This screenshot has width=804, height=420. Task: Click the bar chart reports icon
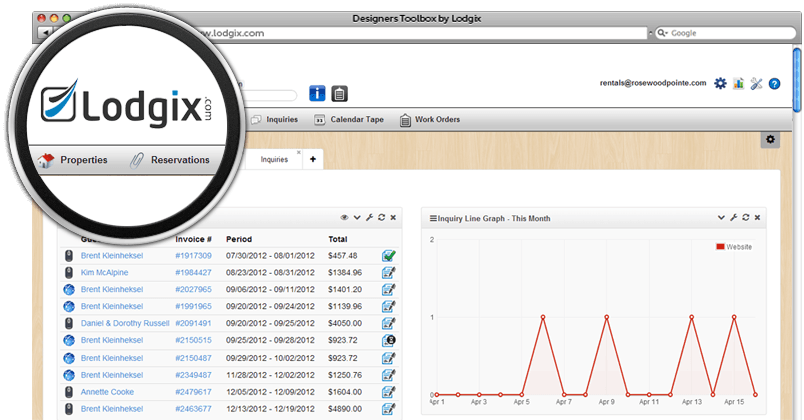pos(738,84)
